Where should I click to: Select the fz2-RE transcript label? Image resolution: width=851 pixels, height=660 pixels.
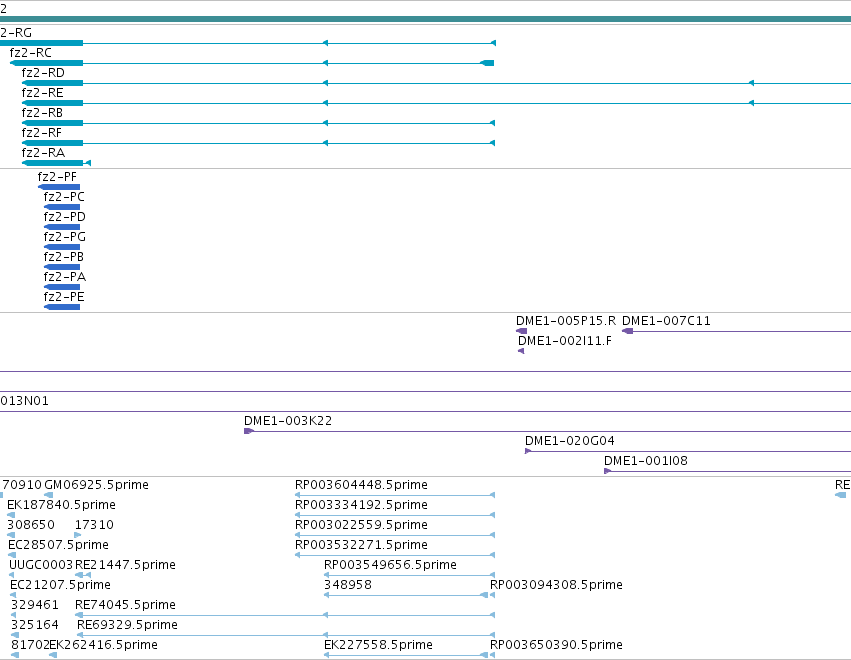pyautogui.click(x=42, y=93)
